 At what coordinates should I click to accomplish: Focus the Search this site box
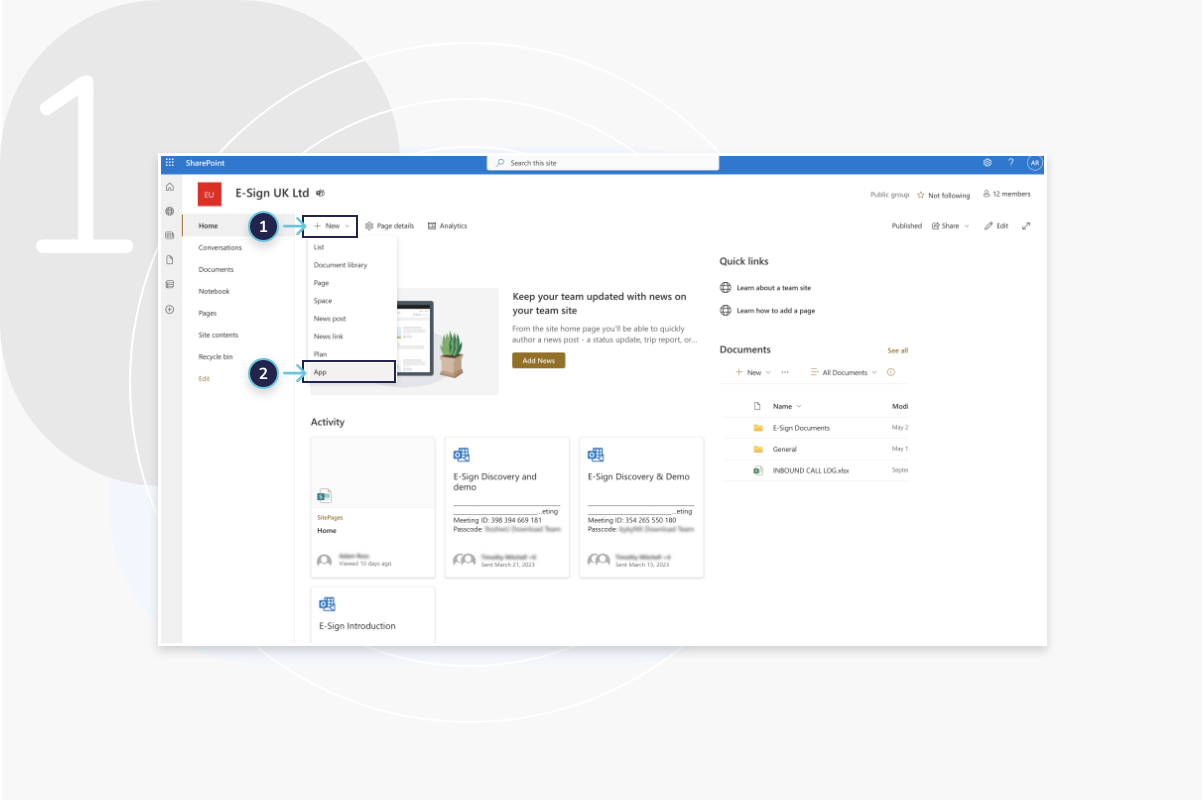(603, 163)
